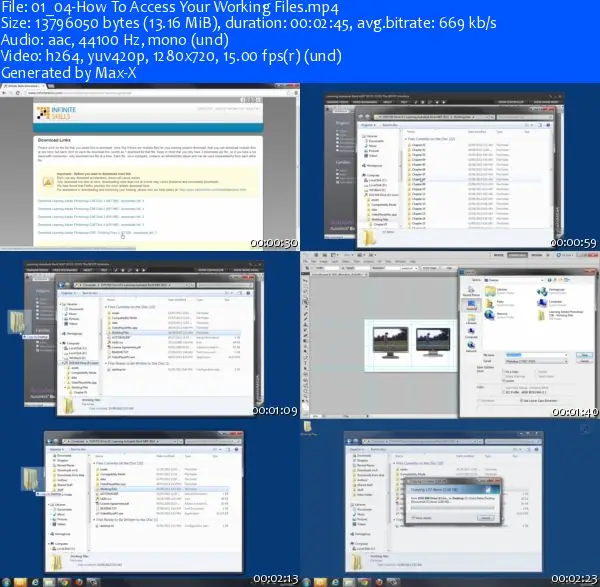Click header text "File: 01_04-How To Access Your Working Files.mp4"
600x587 pixels.
coord(170,7)
